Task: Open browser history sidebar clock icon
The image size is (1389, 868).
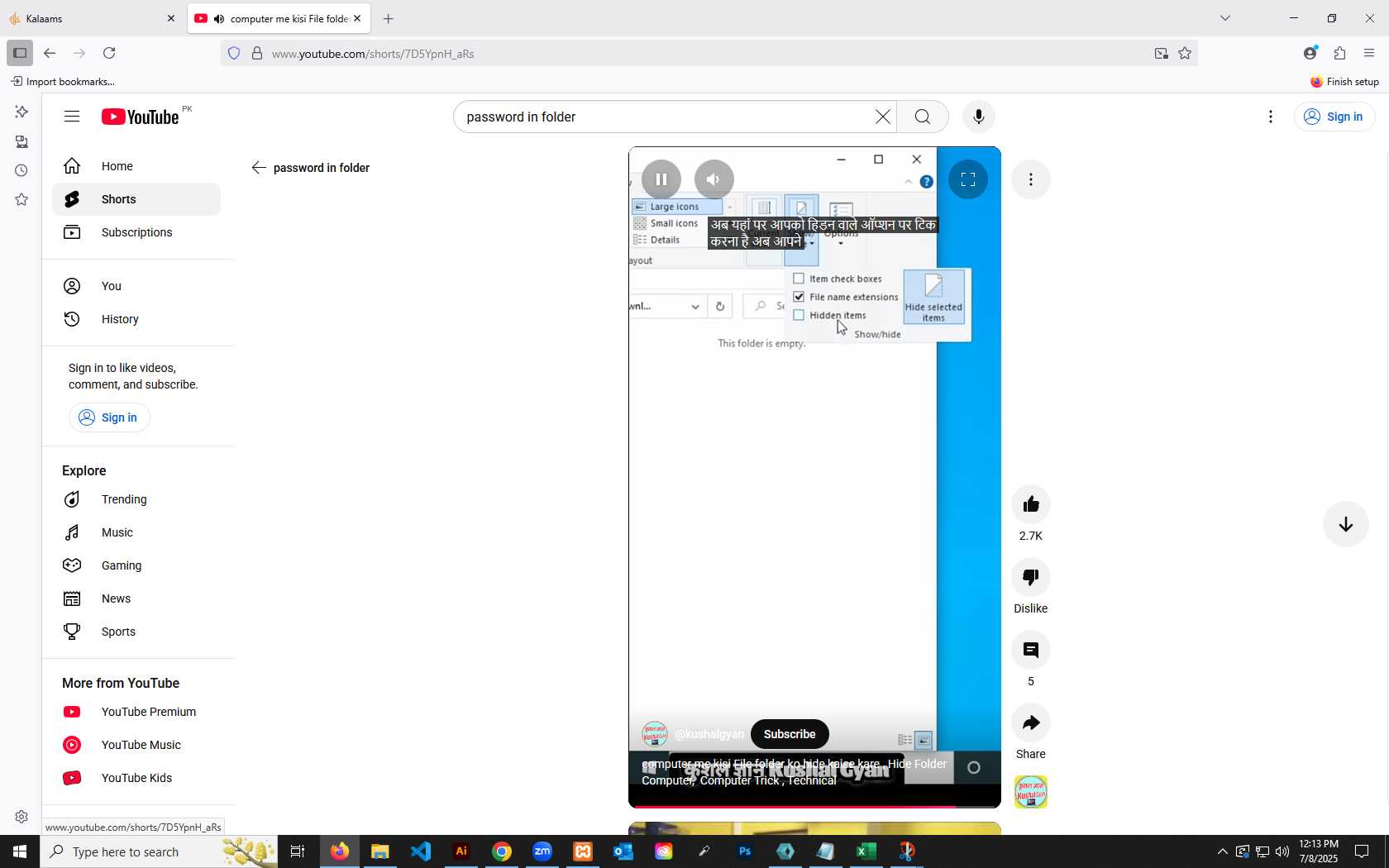Action: 21,170
